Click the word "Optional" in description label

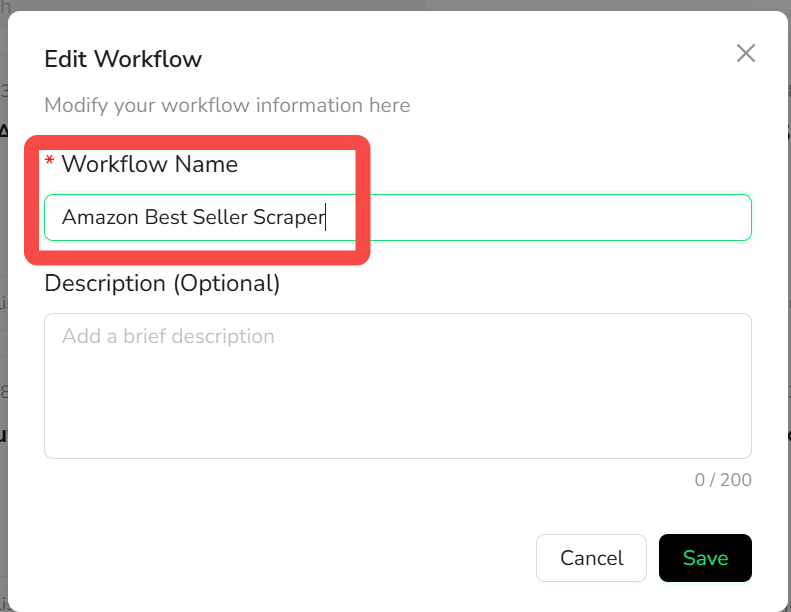coord(228,284)
